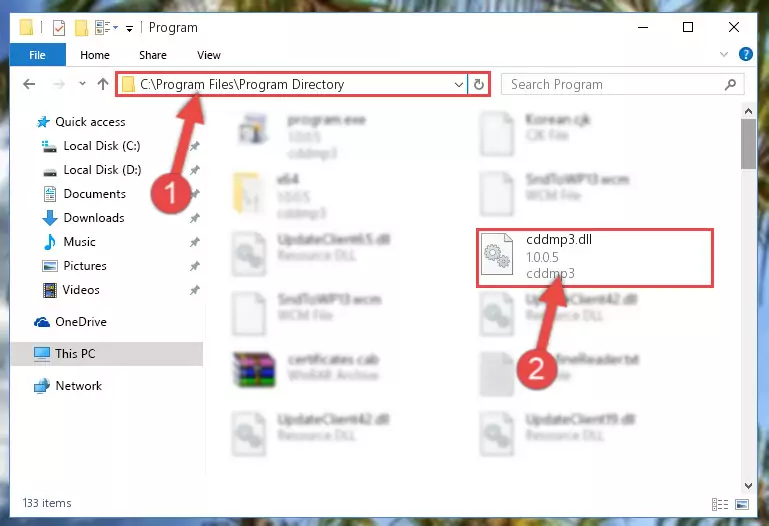
Task: Open the View ribbon tab
Action: [209, 55]
